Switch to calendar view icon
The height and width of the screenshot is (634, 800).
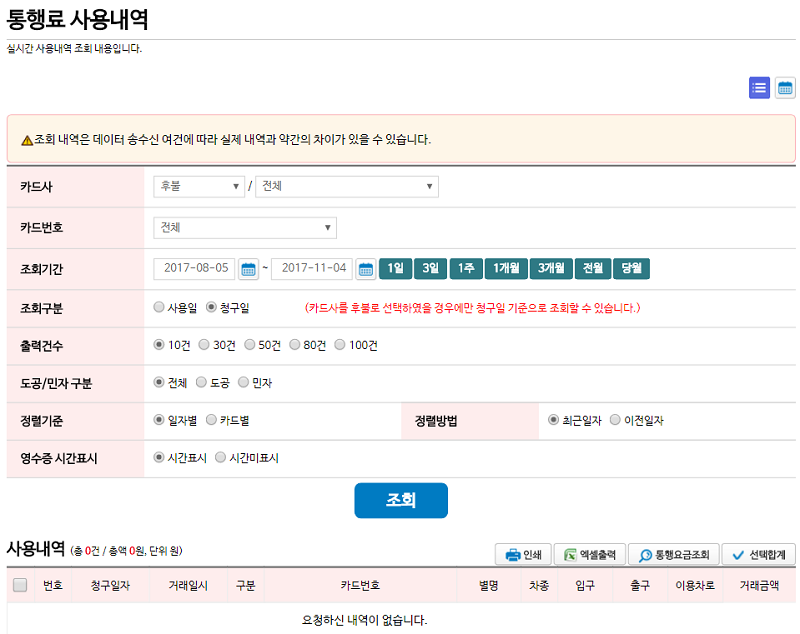coord(785,88)
